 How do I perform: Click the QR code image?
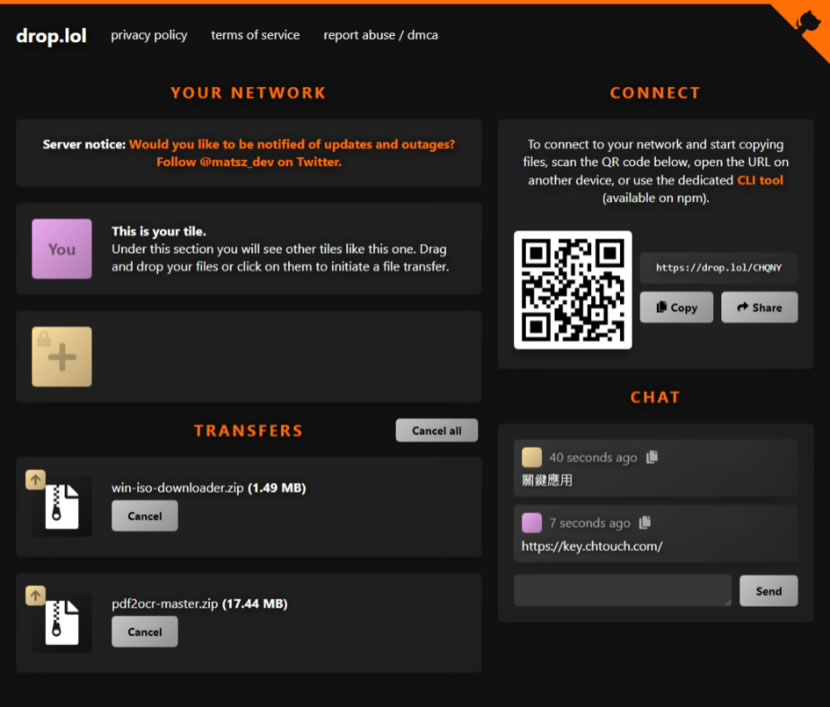573,290
